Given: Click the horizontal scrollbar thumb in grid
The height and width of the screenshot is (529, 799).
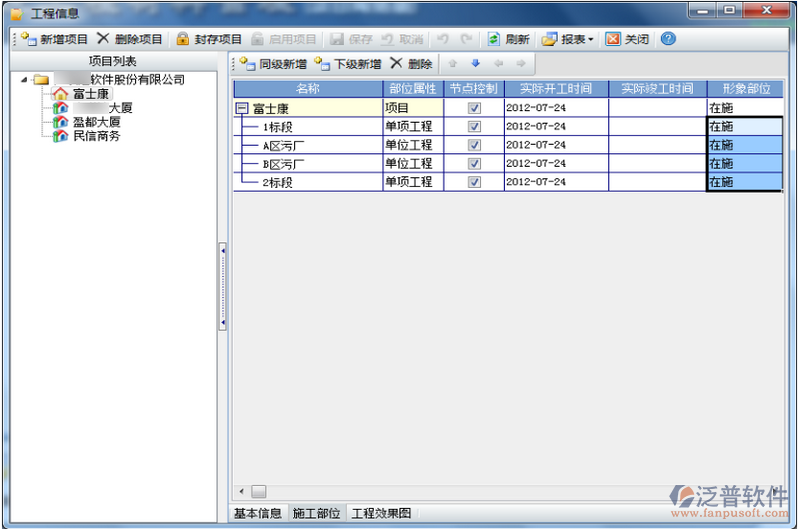Looking at the screenshot, I should pos(258,491).
